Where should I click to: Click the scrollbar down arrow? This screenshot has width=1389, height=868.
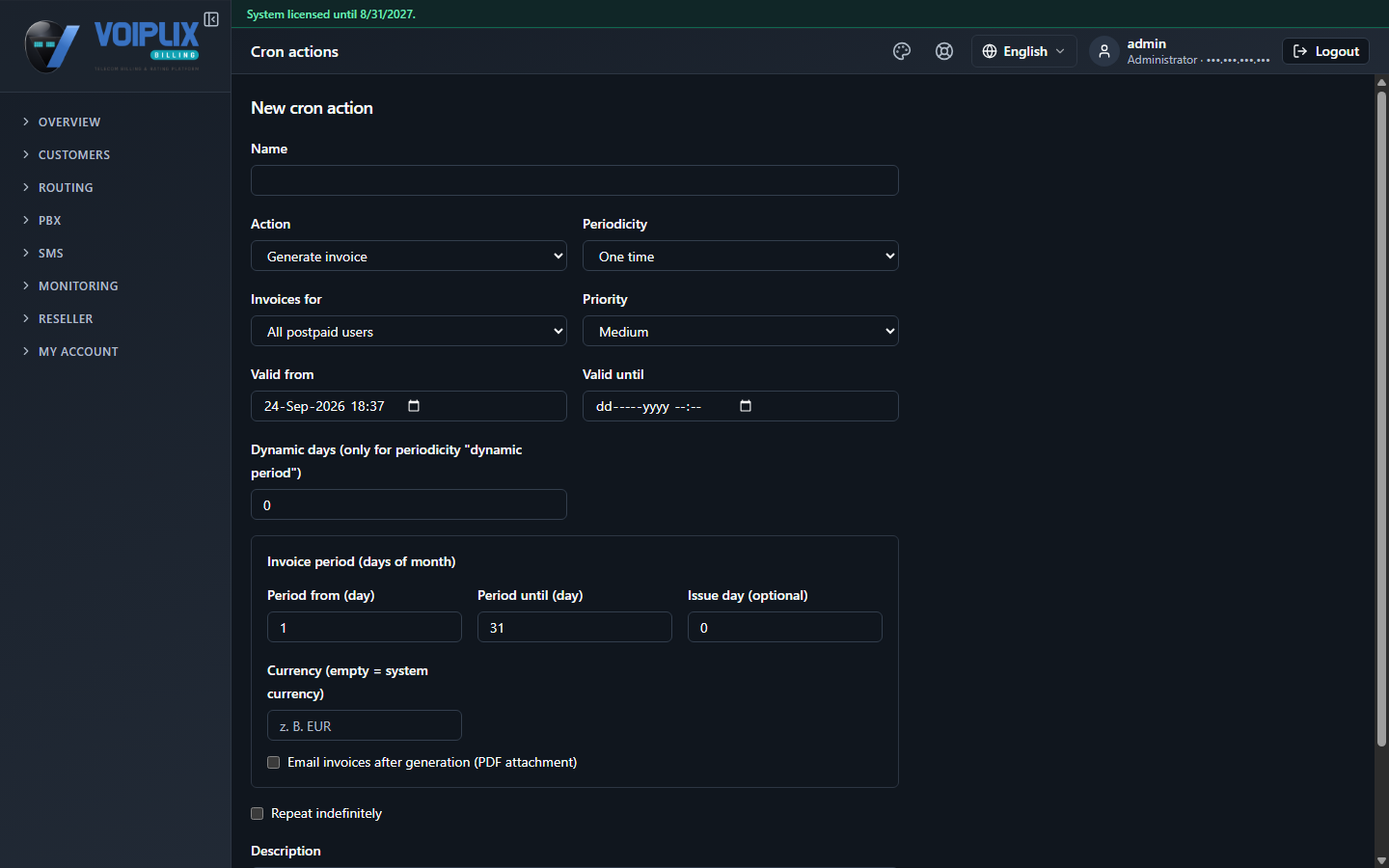coord(1381,860)
